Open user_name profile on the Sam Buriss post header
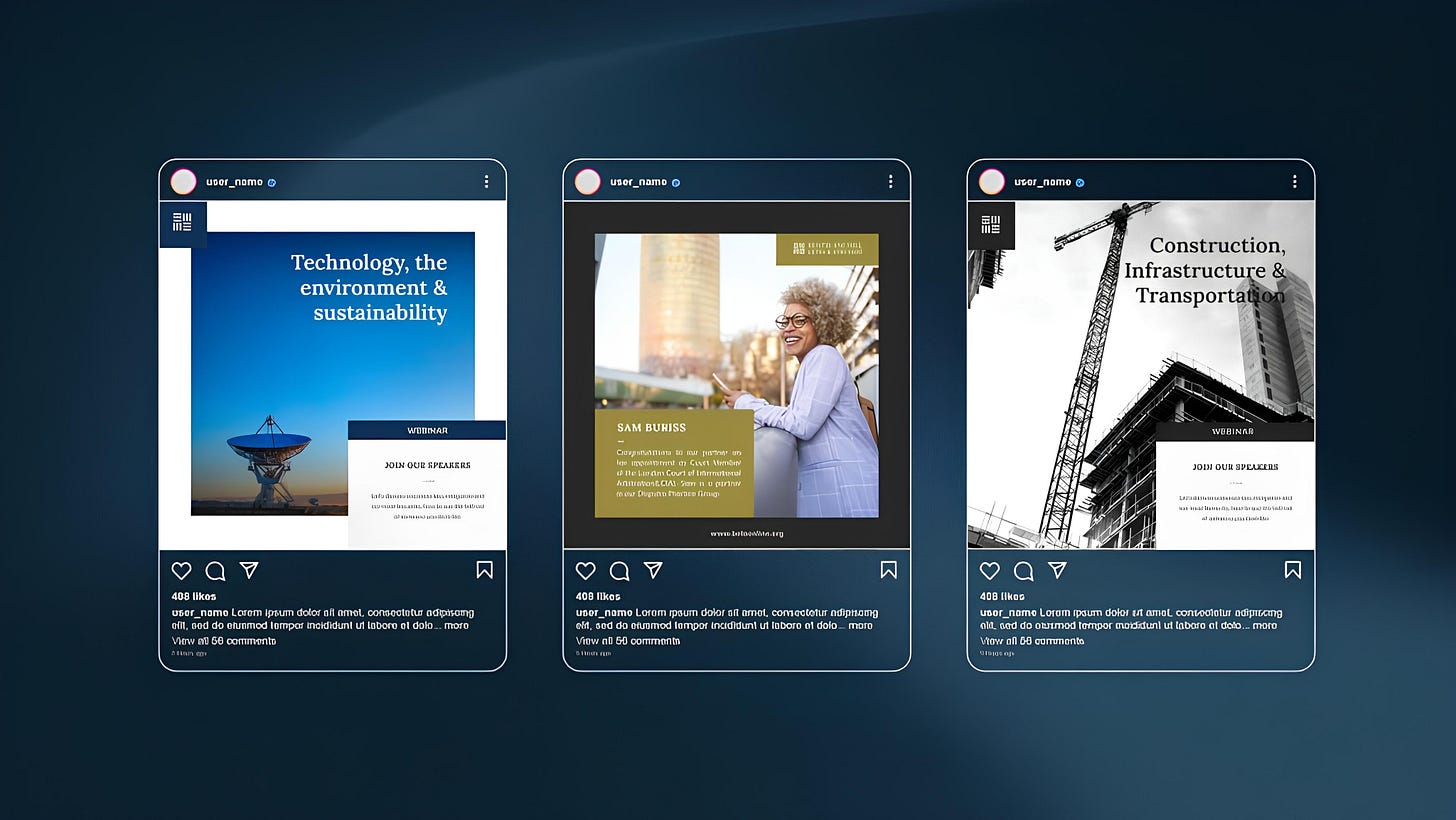Screen dimensions: 1456x820 click(638, 182)
